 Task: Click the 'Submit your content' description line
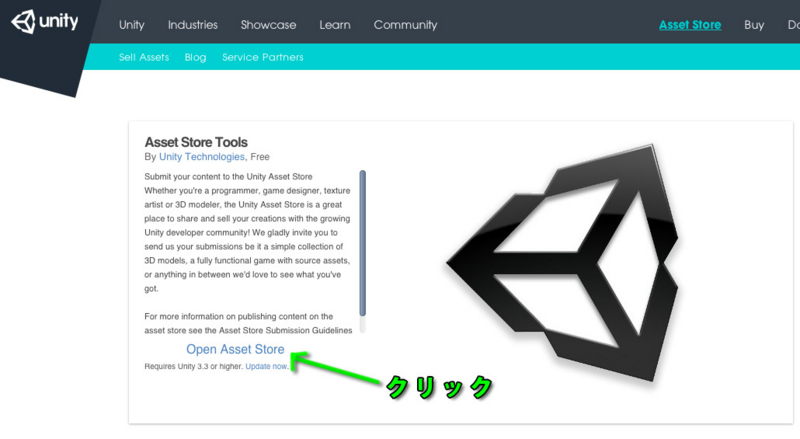coord(228,177)
